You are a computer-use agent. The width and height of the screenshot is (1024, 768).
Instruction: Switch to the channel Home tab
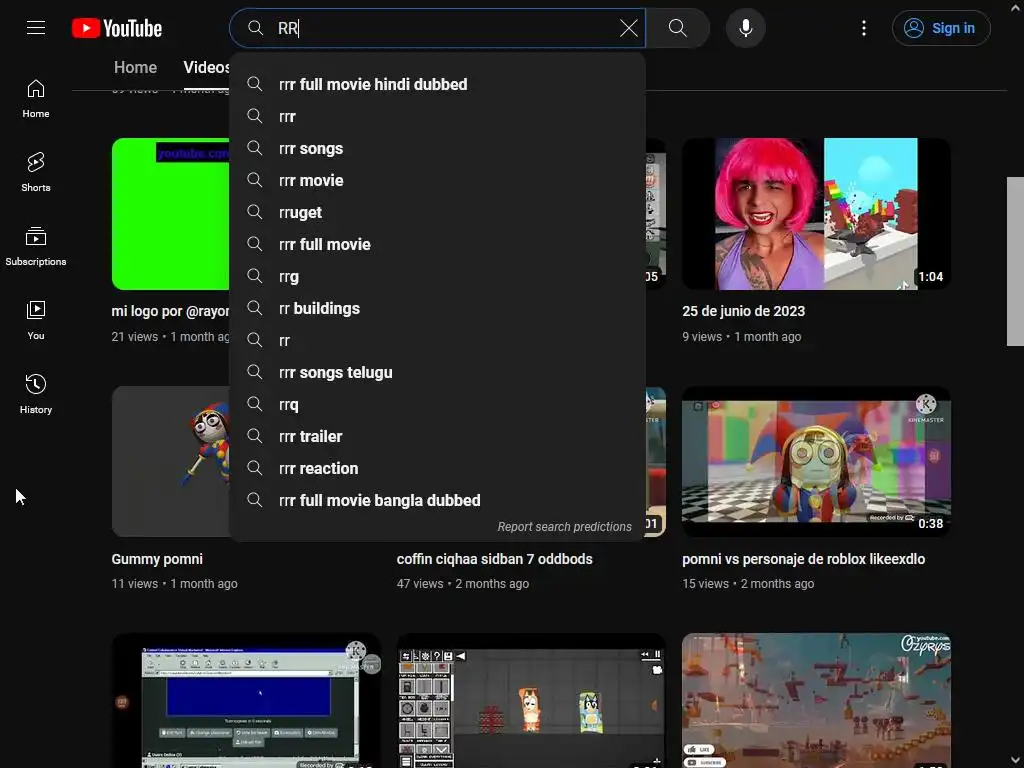pyautogui.click(x=135, y=67)
